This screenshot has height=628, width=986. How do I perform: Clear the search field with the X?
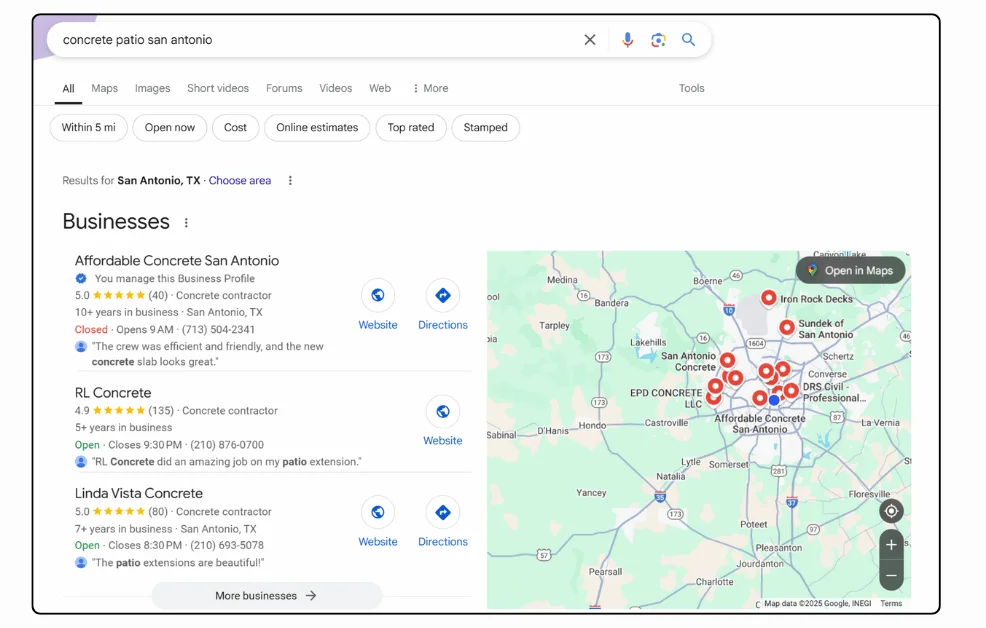point(590,39)
